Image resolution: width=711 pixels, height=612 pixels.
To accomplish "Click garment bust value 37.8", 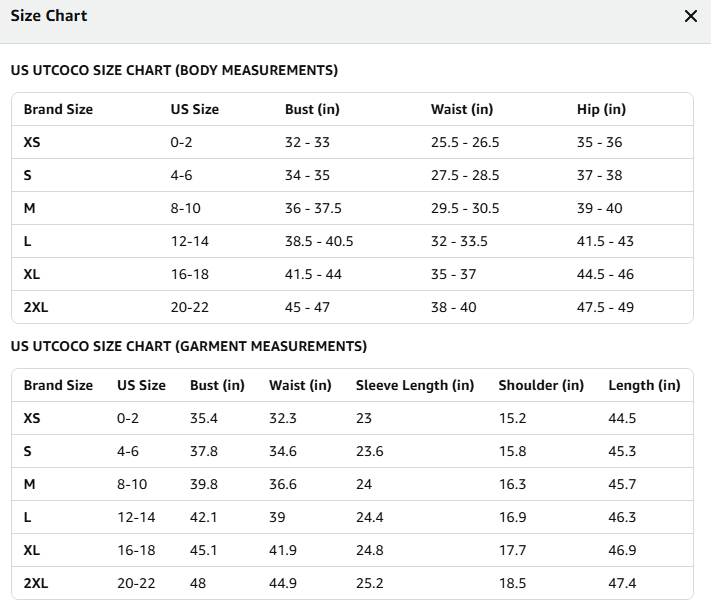I will click(x=204, y=452).
